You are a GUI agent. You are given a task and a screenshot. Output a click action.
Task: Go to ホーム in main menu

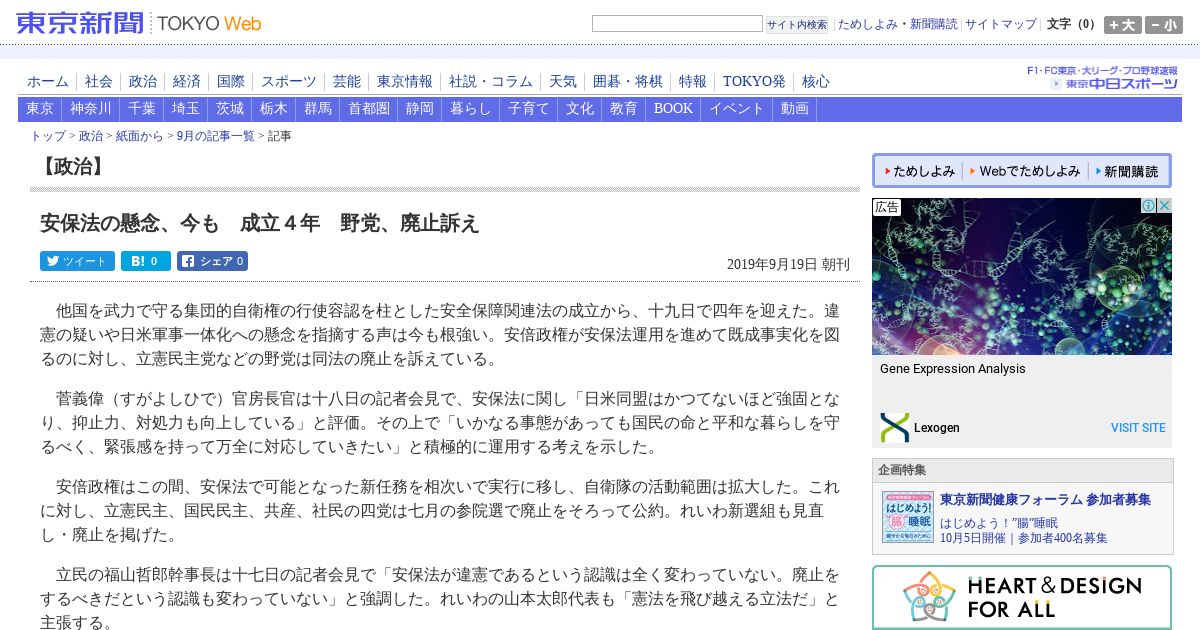[48, 81]
